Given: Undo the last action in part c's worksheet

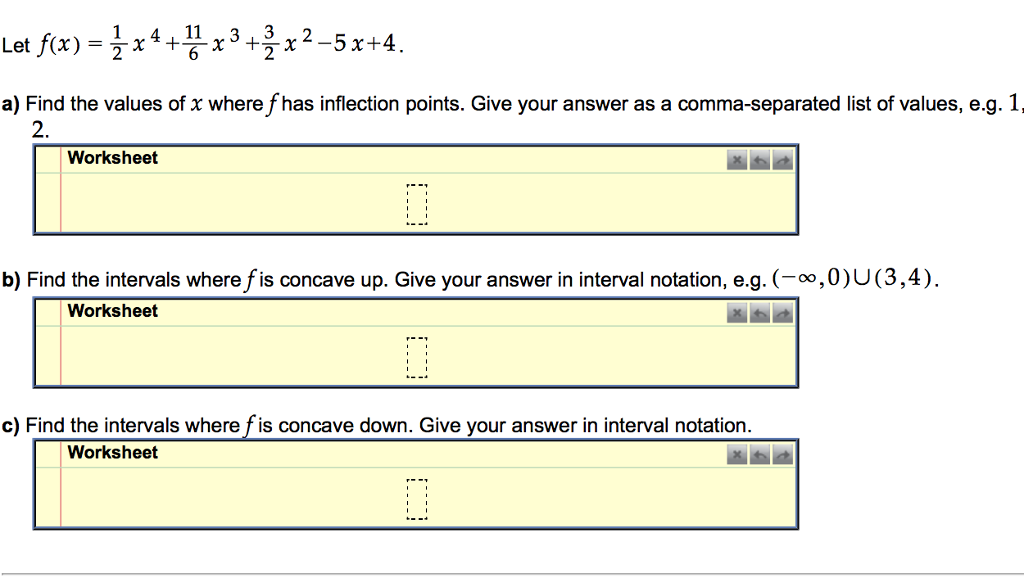Looking at the screenshot, I should click(759, 455).
